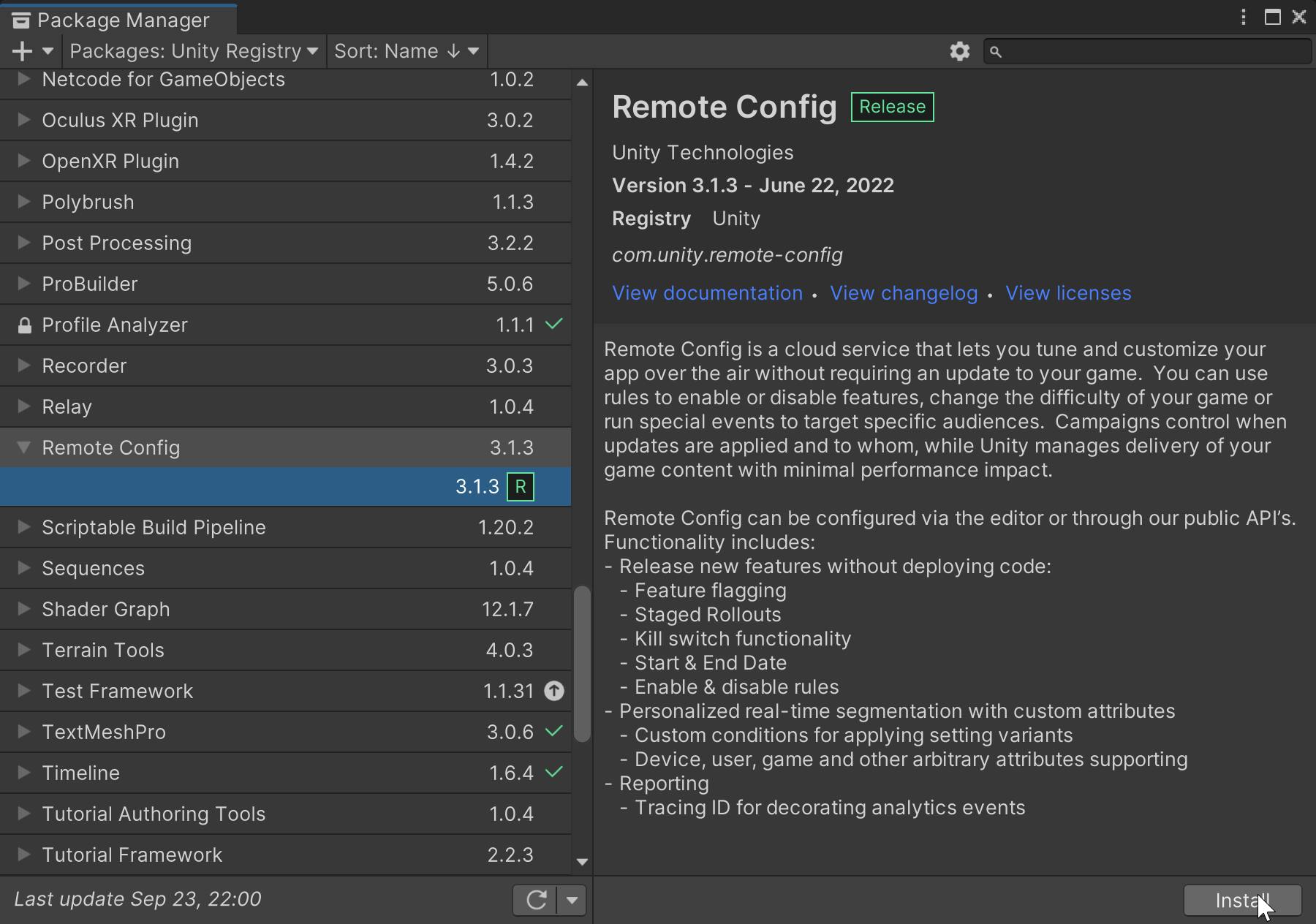
Task: Expand Sequences versions
Action: tap(23, 567)
